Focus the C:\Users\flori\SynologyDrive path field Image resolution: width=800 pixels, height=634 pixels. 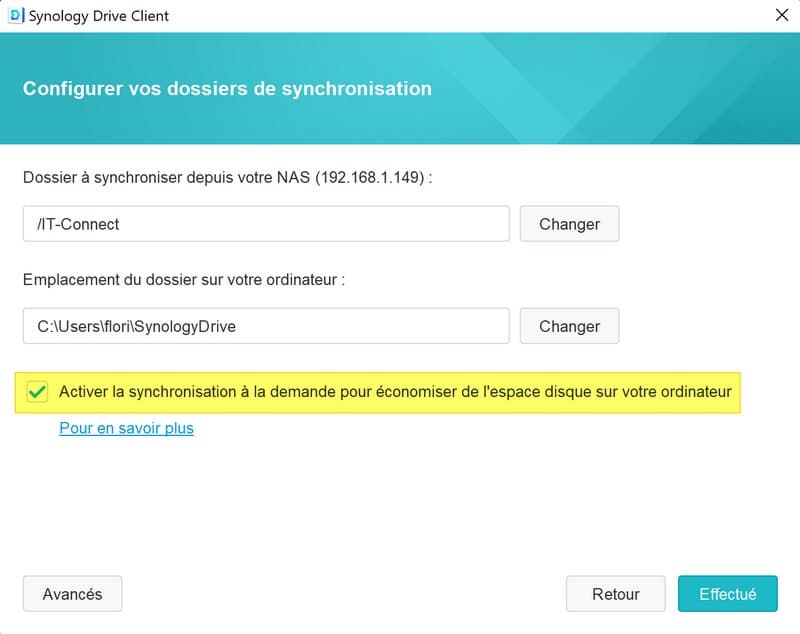point(265,326)
